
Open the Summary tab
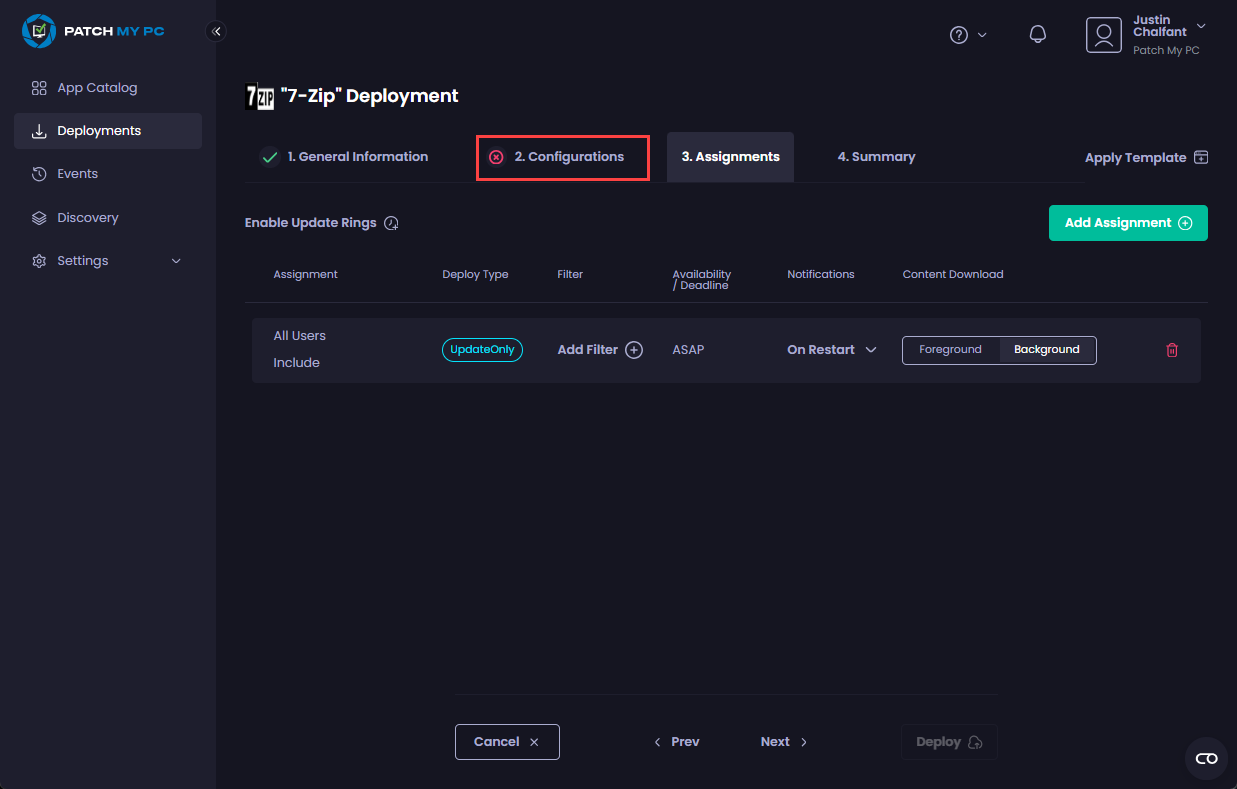click(x=876, y=157)
